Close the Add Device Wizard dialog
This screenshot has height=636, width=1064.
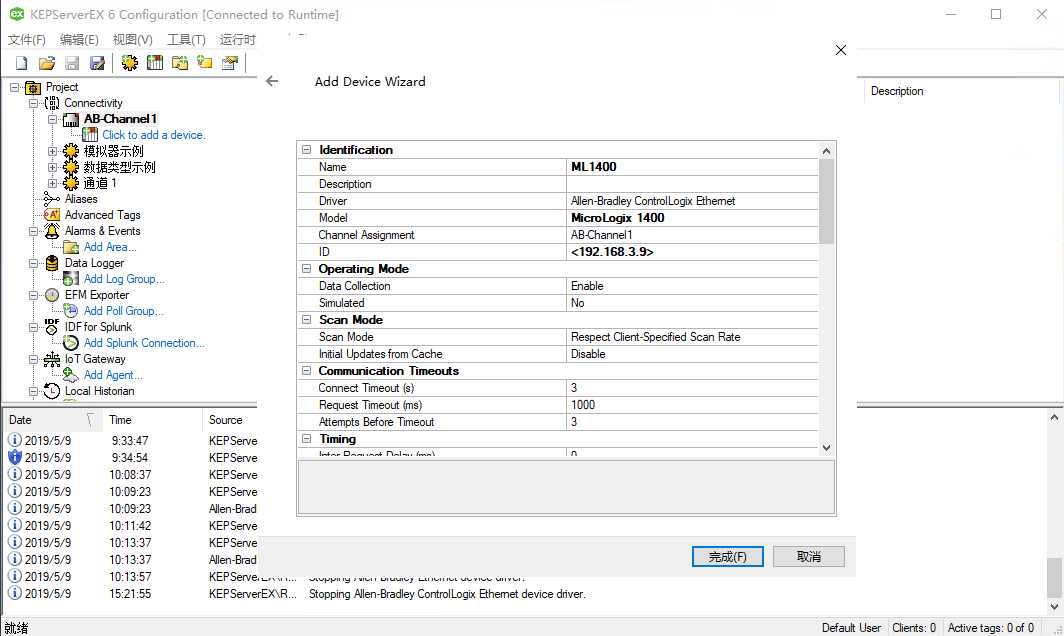(x=841, y=50)
